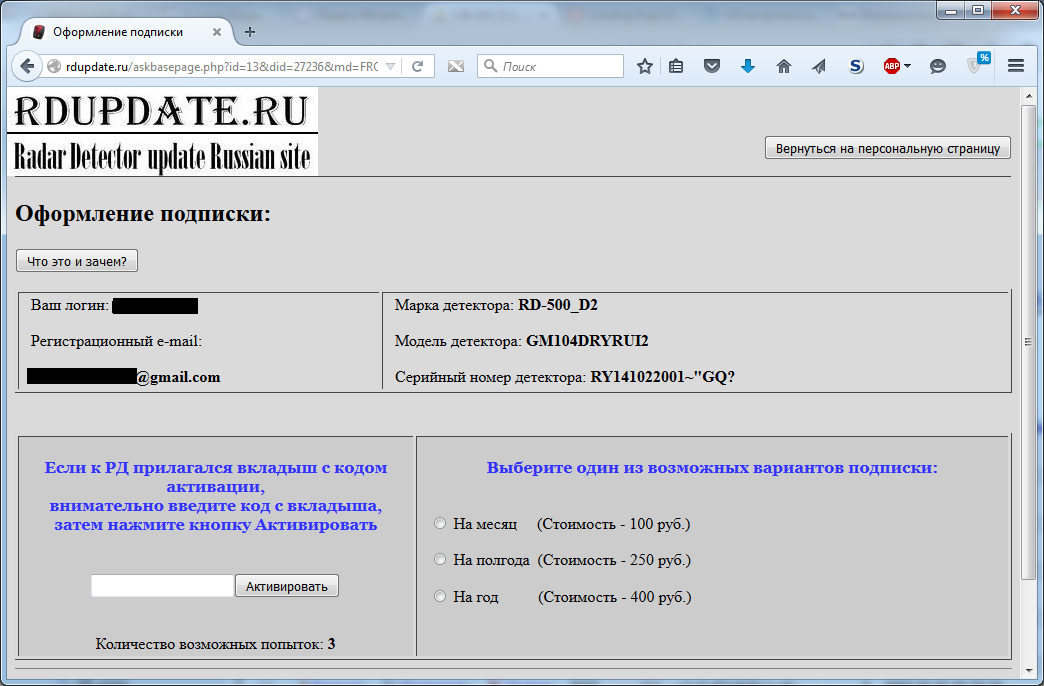Click the 'Активировать' button
This screenshot has height=686, width=1044.
pos(286,586)
